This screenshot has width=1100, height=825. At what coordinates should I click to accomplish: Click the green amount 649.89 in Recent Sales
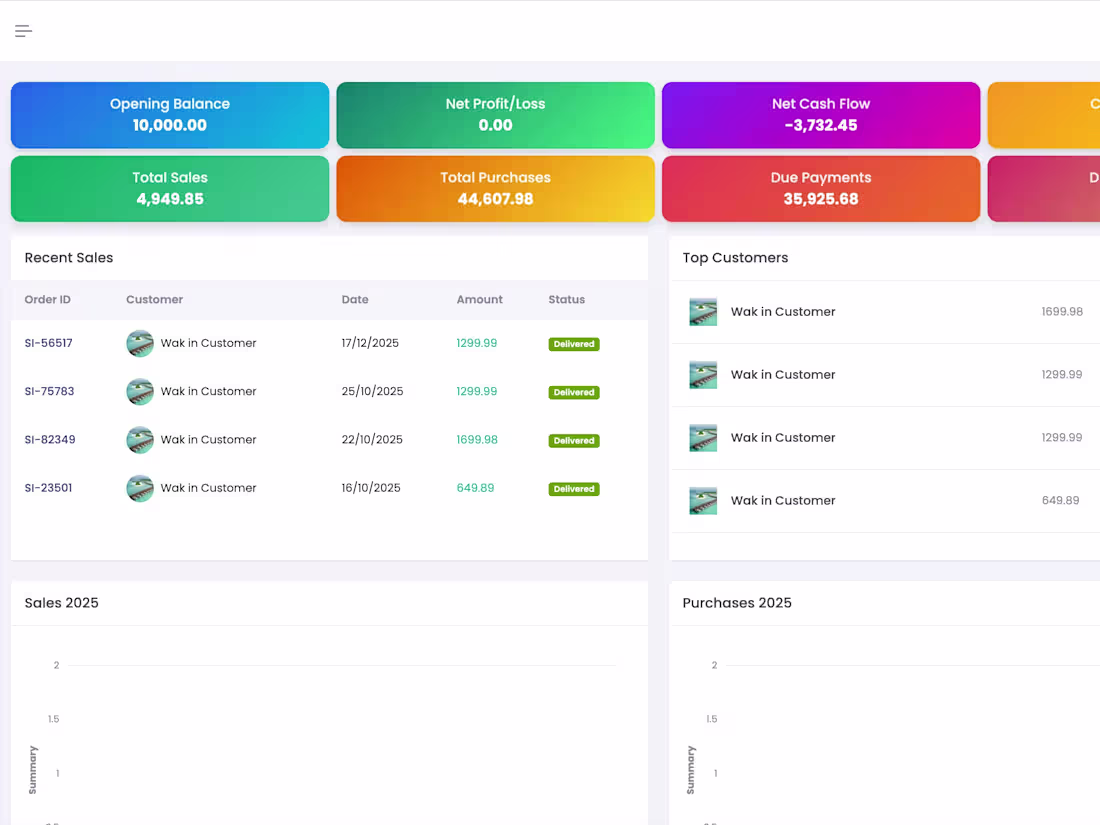474,488
